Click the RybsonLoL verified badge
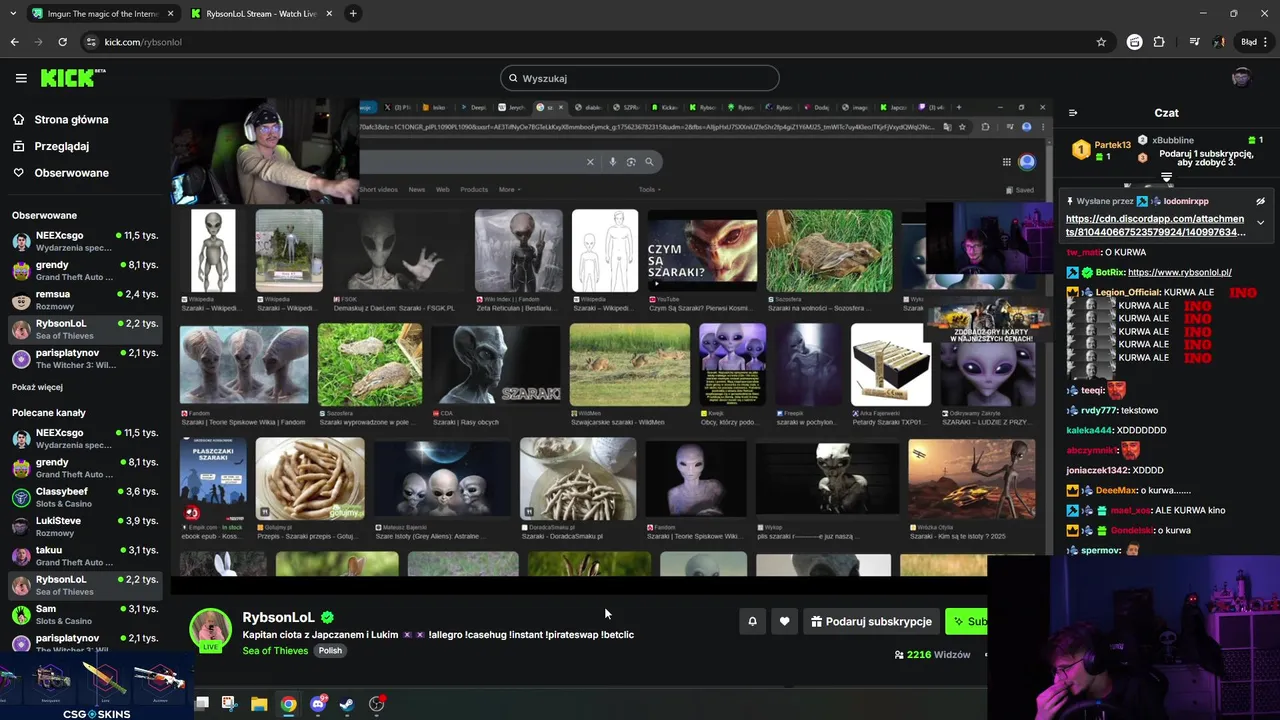The image size is (1280, 720). coord(327,618)
